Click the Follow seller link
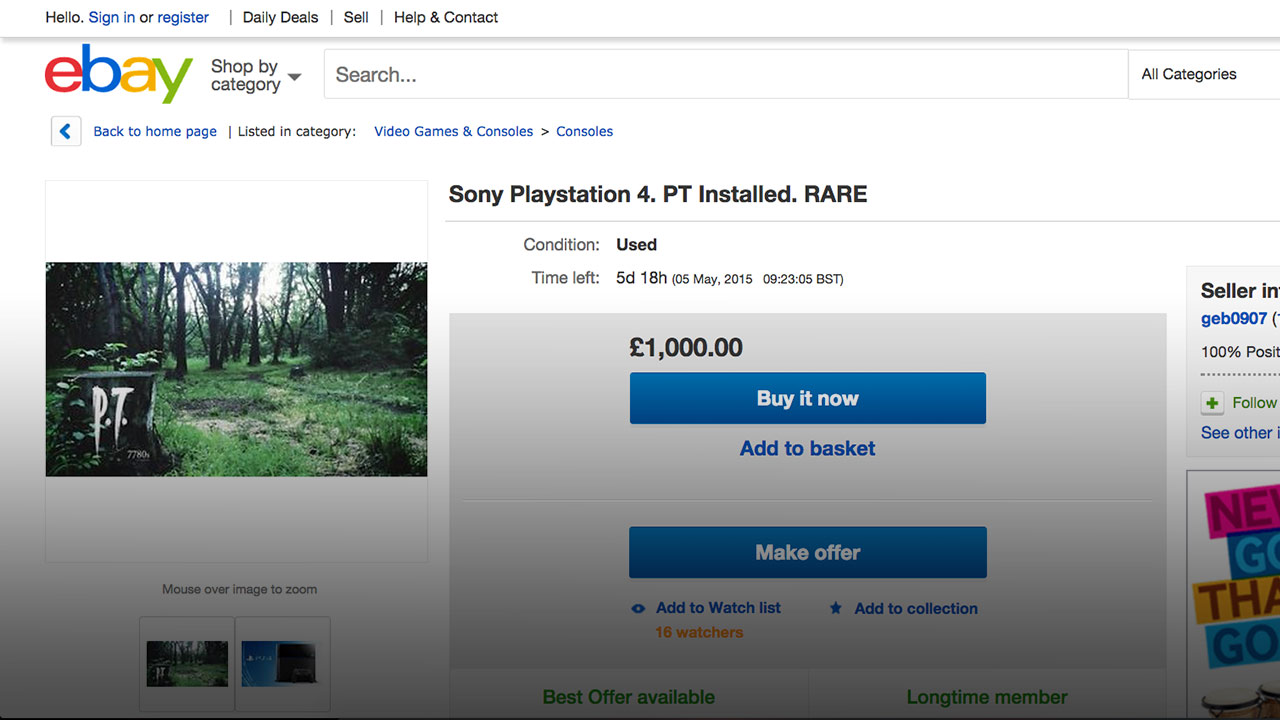 pyautogui.click(x=1256, y=403)
